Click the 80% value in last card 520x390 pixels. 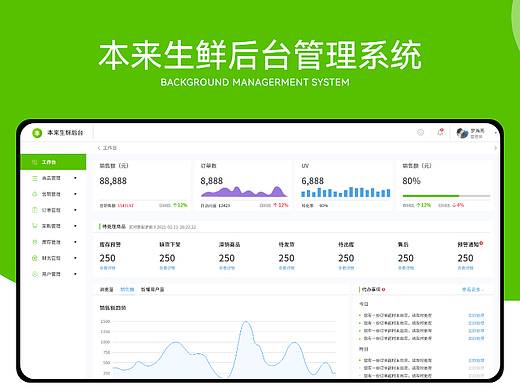click(x=411, y=181)
